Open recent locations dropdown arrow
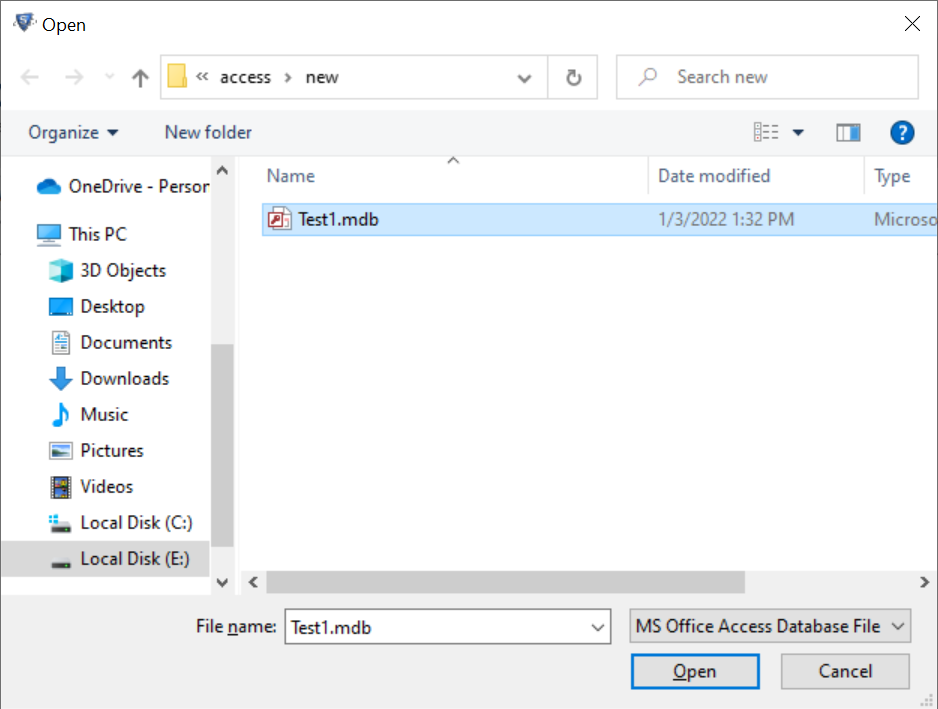 click(x=109, y=77)
